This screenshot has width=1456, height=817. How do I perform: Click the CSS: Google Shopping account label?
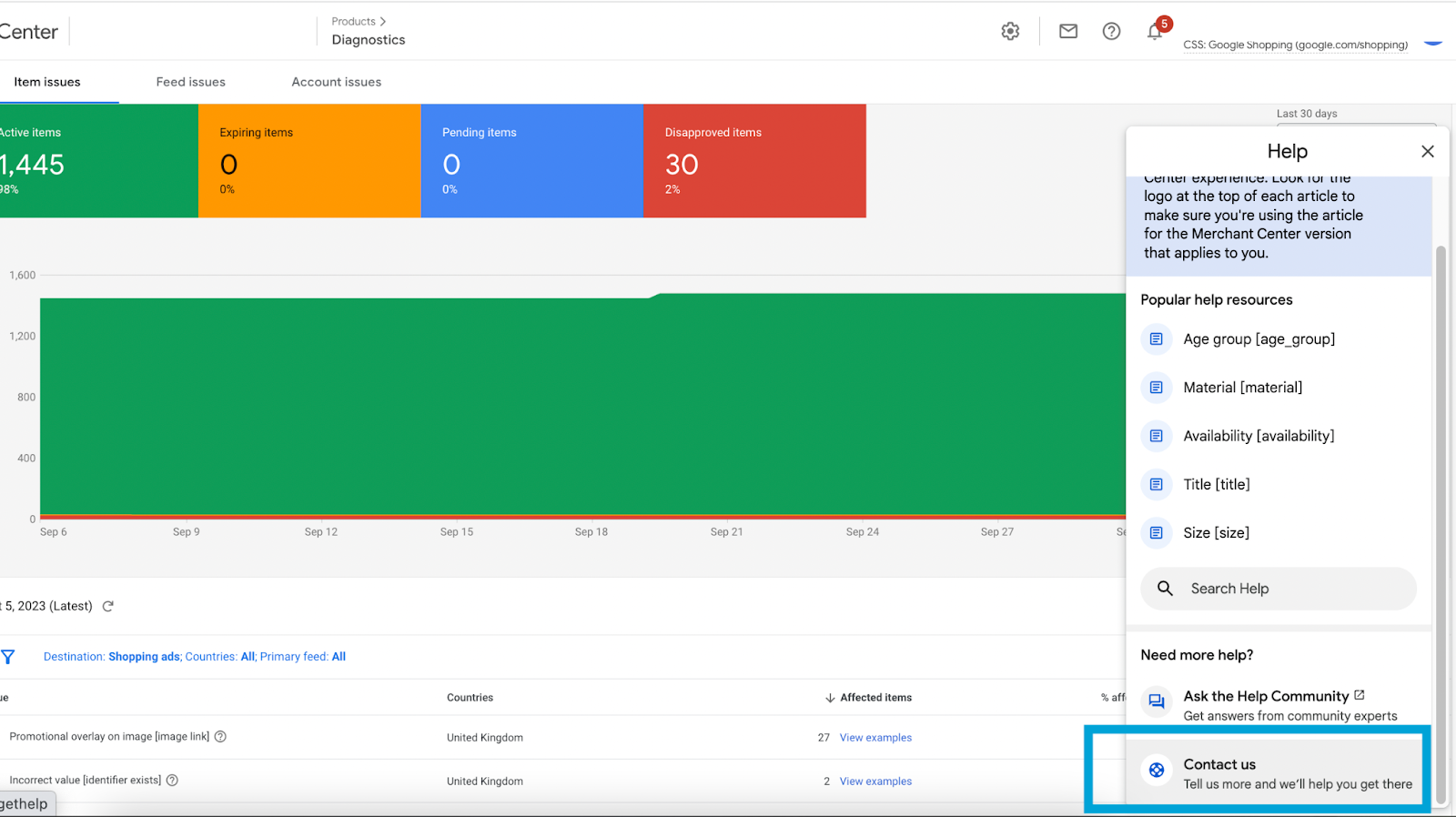(1295, 45)
